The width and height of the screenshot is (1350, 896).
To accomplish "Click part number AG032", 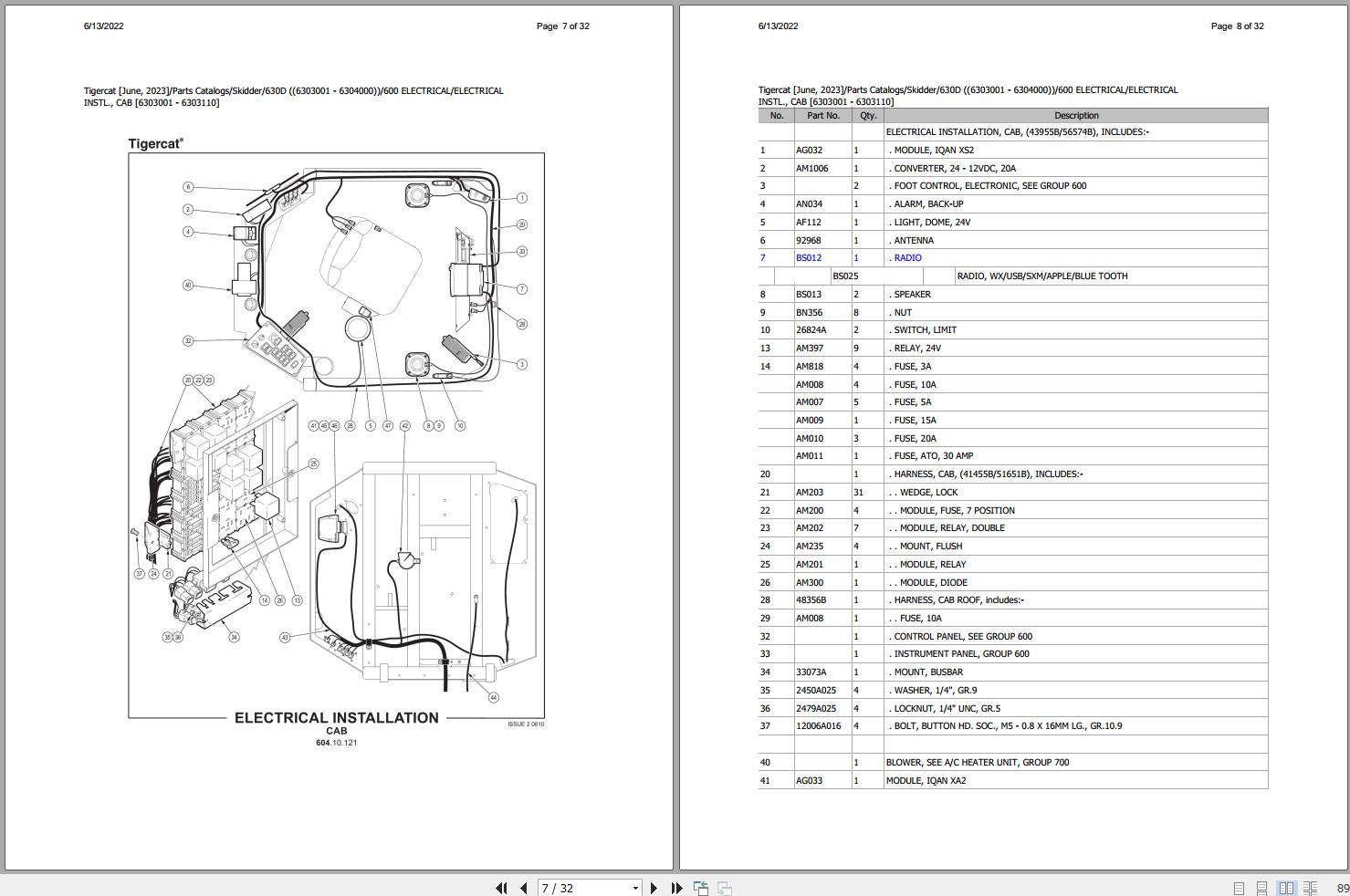I will [x=809, y=151].
